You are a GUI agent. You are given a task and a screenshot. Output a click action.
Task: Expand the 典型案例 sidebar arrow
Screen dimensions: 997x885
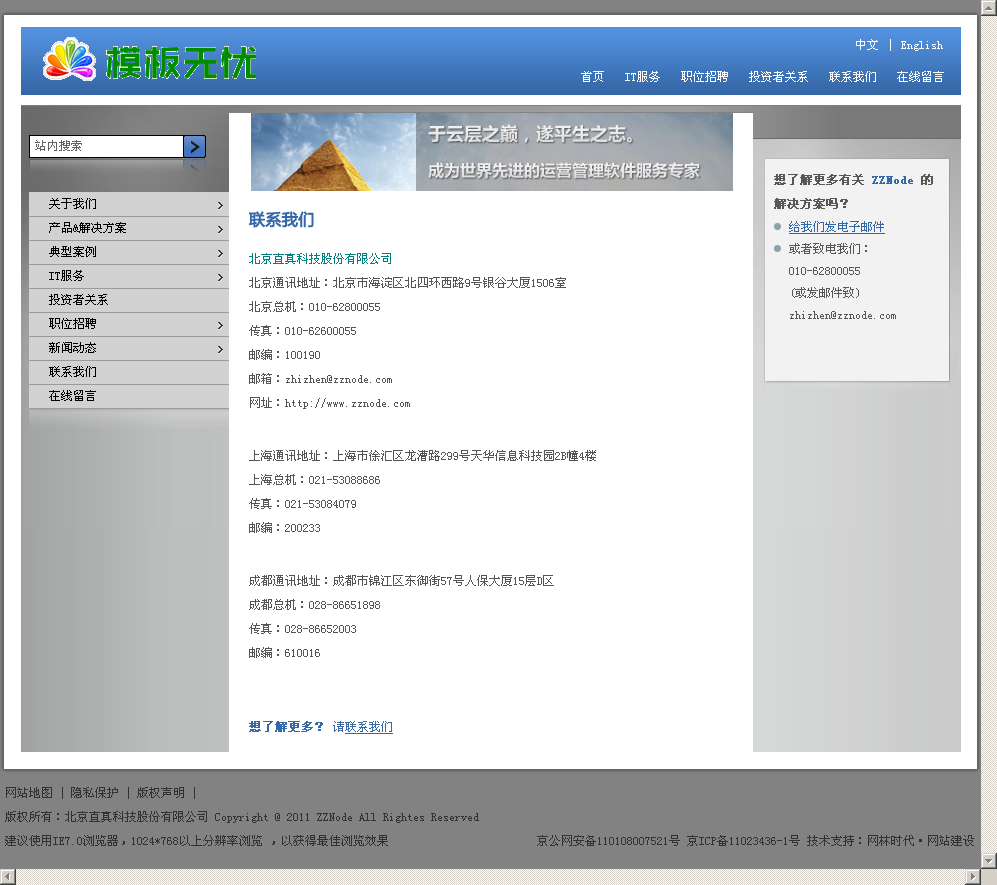point(220,253)
